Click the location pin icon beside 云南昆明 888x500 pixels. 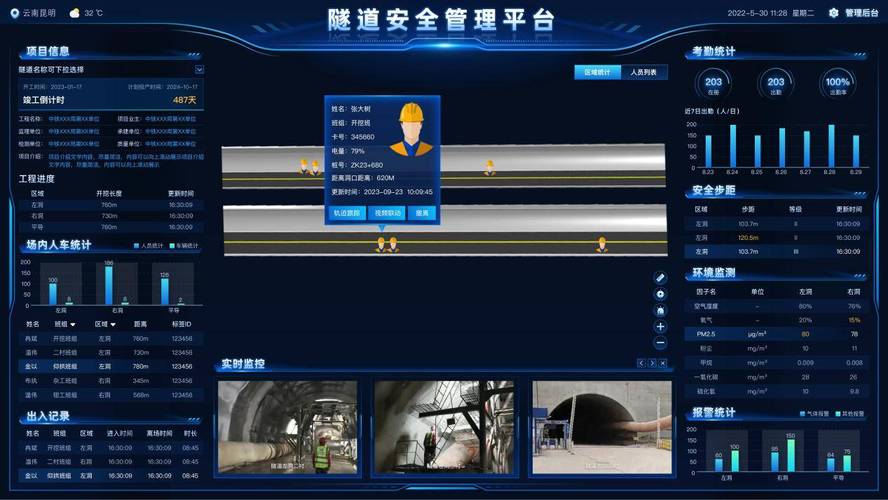[15, 13]
